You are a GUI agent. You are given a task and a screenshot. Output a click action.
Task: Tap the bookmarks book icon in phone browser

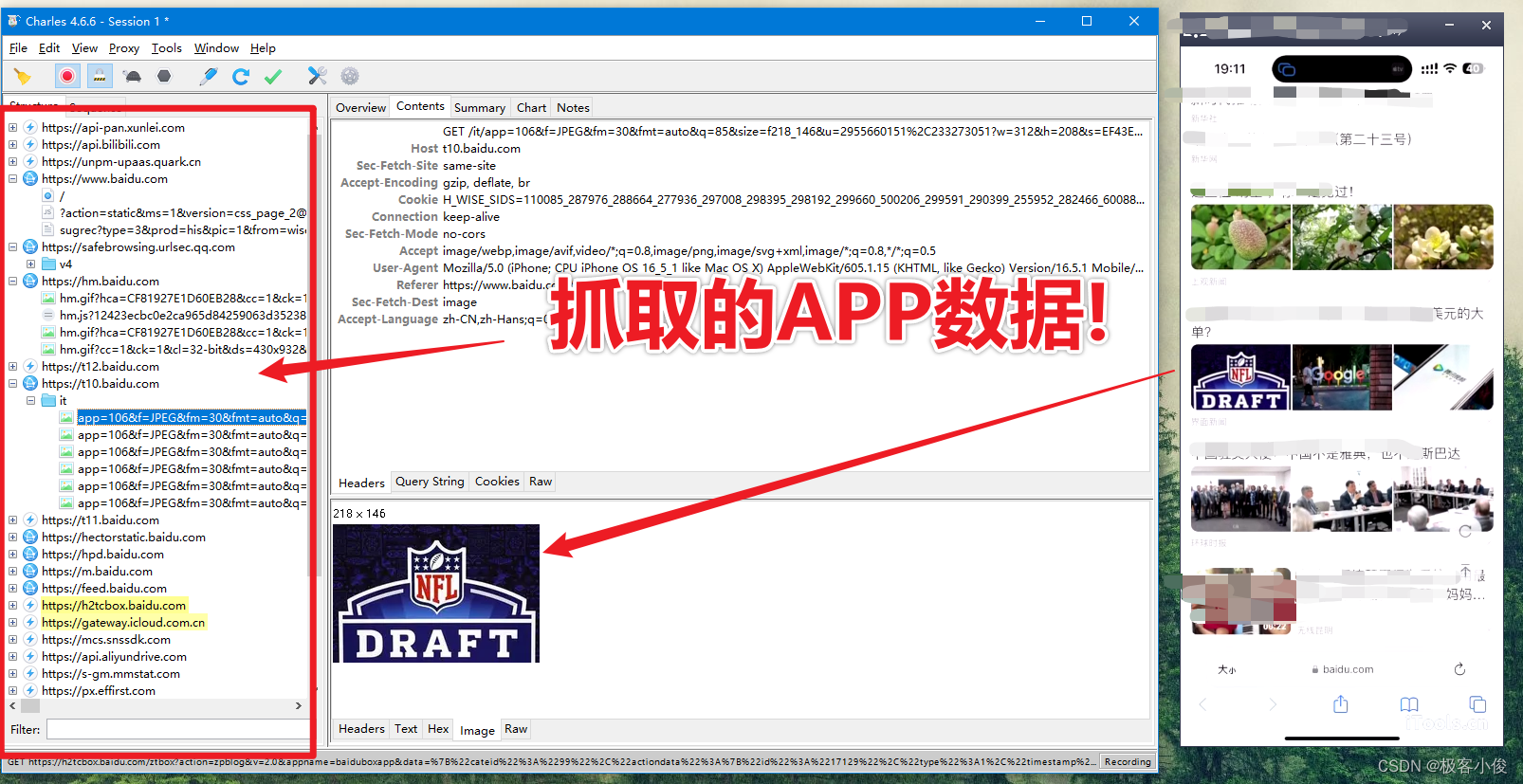(x=1409, y=704)
